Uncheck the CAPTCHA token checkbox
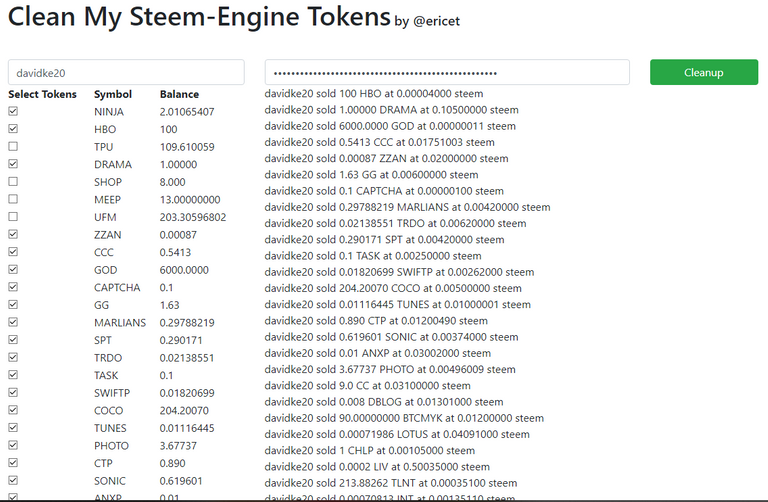This screenshot has width=768, height=502. click(x=13, y=287)
